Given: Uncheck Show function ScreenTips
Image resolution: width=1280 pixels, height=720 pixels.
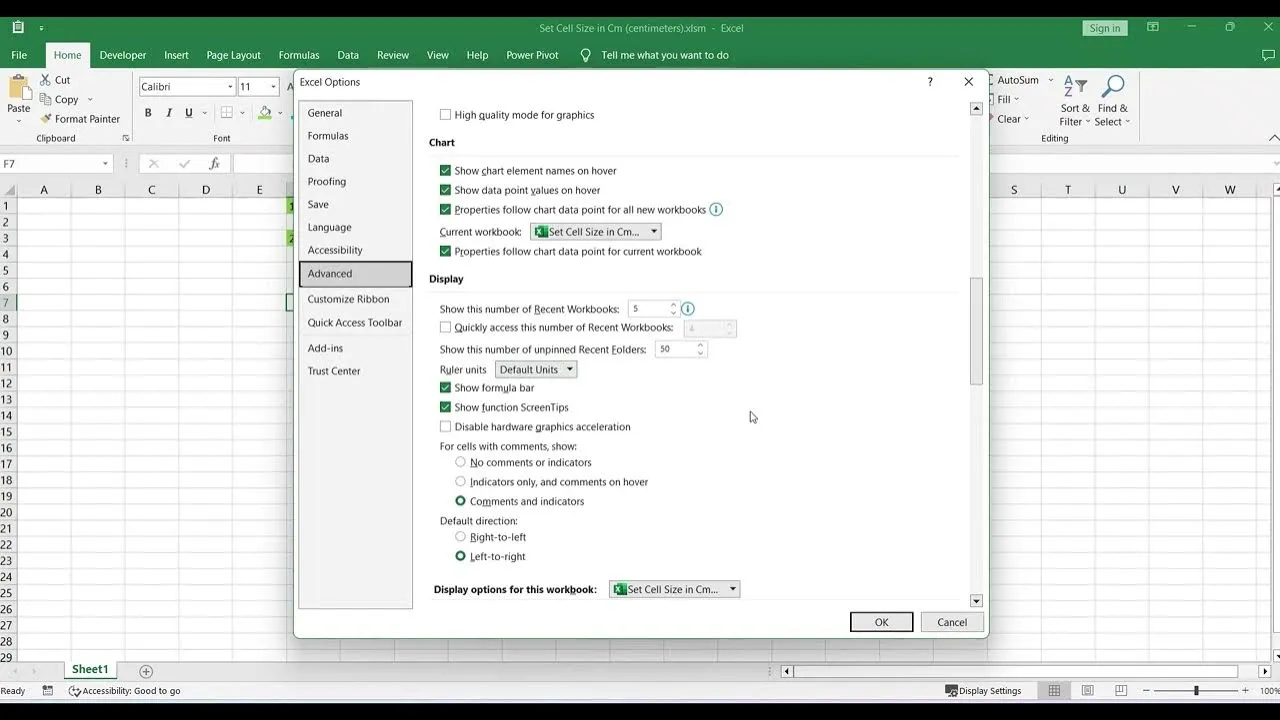Looking at the screenshot, I should point(445,407).
